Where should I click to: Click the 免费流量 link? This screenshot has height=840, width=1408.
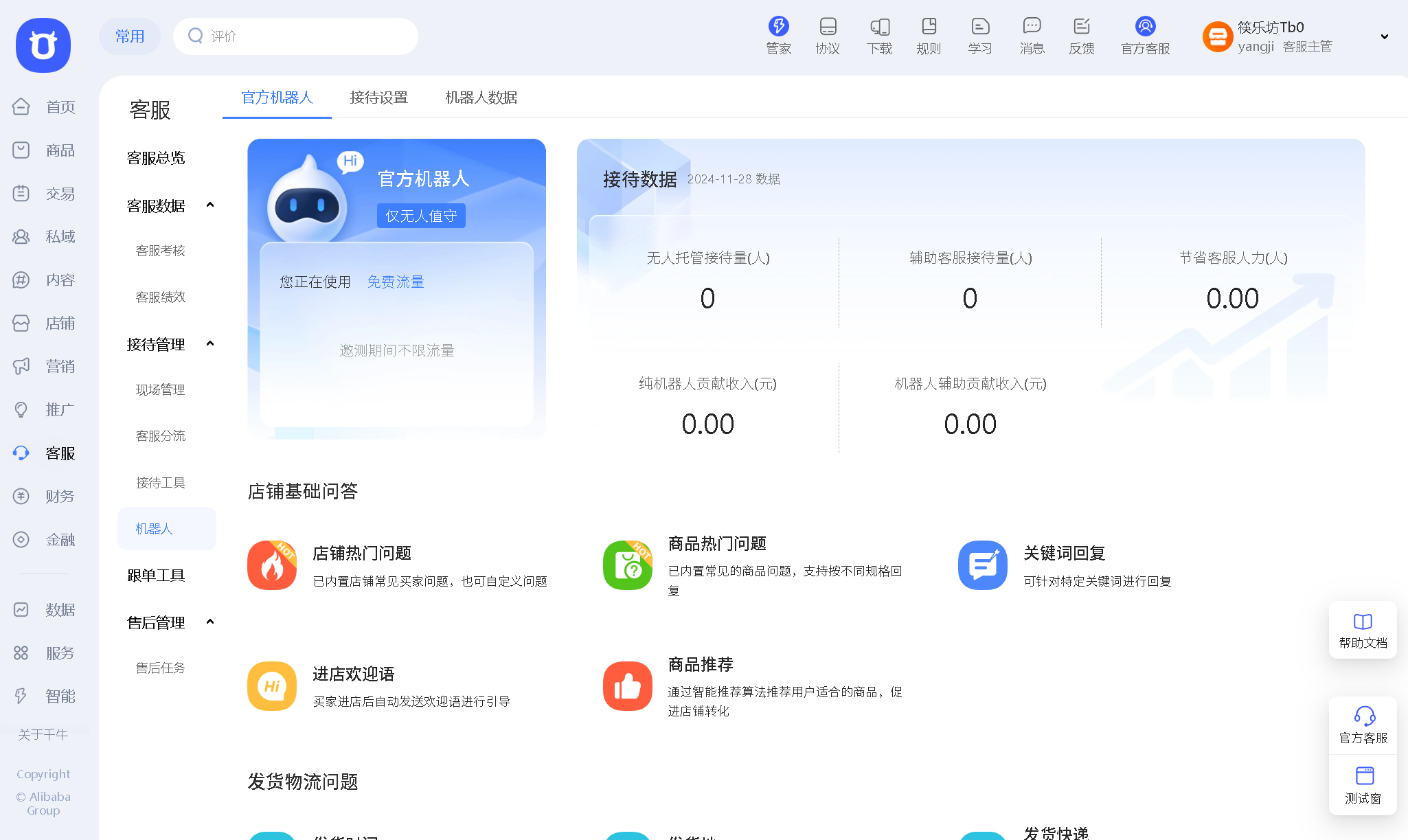[x=396, y=282]
